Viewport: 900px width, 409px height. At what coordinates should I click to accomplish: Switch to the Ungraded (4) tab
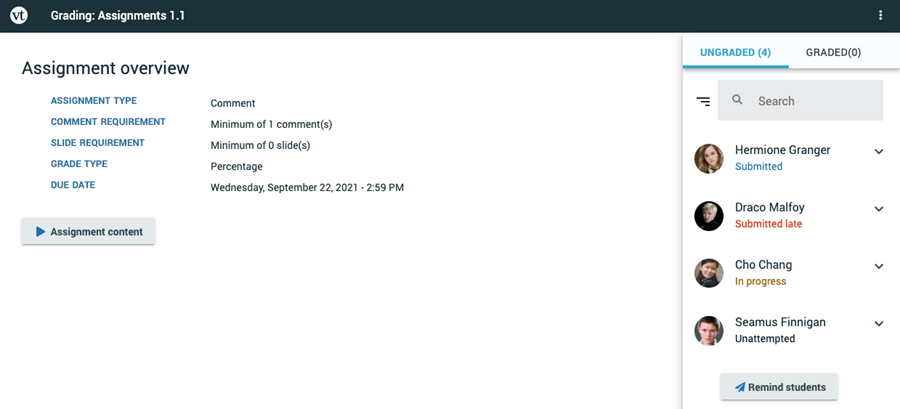click(735, 52)
